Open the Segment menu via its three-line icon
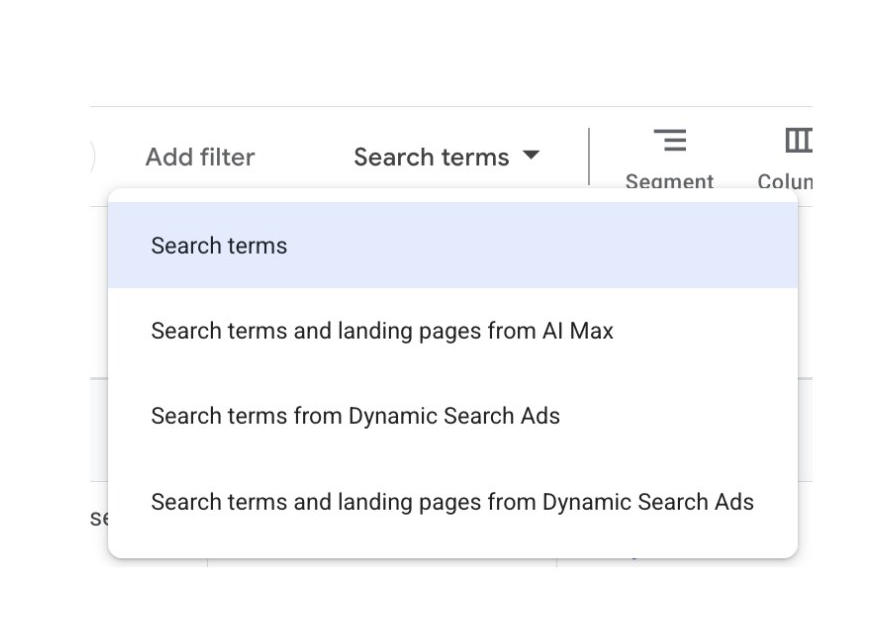Screen dimensions: 887x623 669,141
